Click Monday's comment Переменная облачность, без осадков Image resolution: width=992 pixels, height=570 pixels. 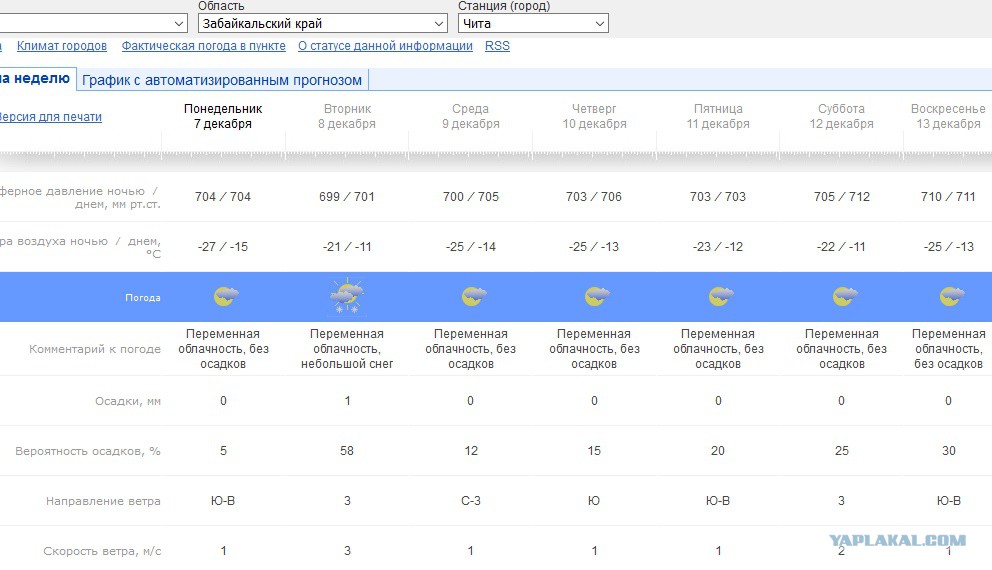(223, 349)
